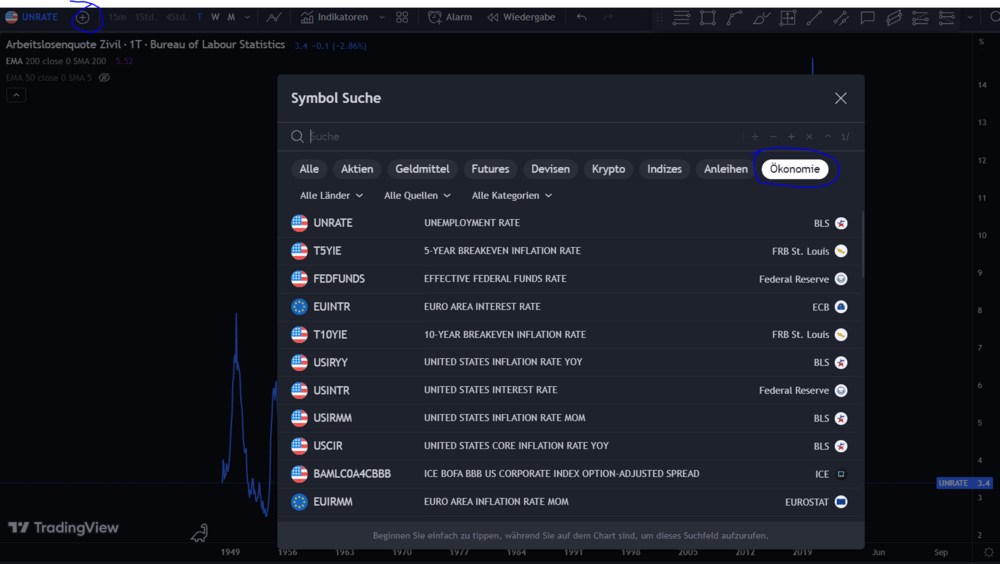1000x564 pixels.
Task: Click into the Suche search field
Action: [520, 137]
